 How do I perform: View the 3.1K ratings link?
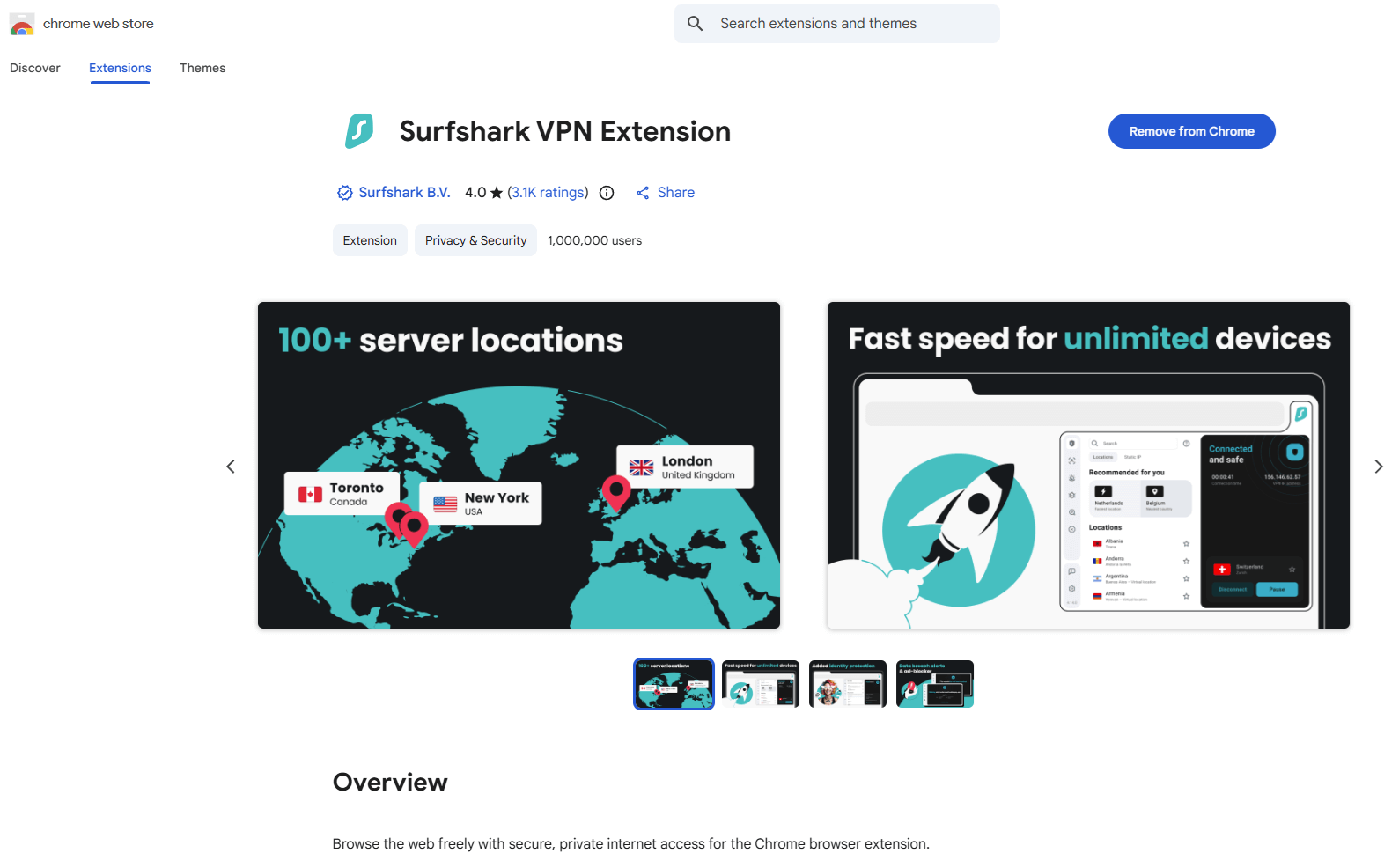(548, 193)
